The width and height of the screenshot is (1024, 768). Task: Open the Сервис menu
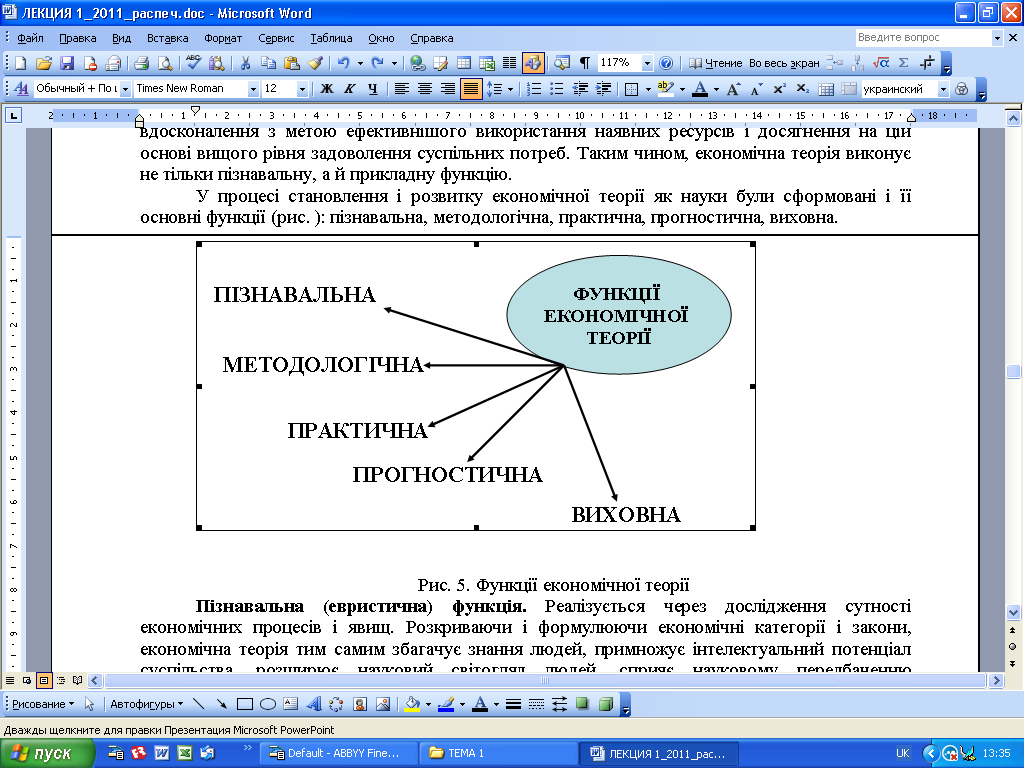click(x=276, y=38)
